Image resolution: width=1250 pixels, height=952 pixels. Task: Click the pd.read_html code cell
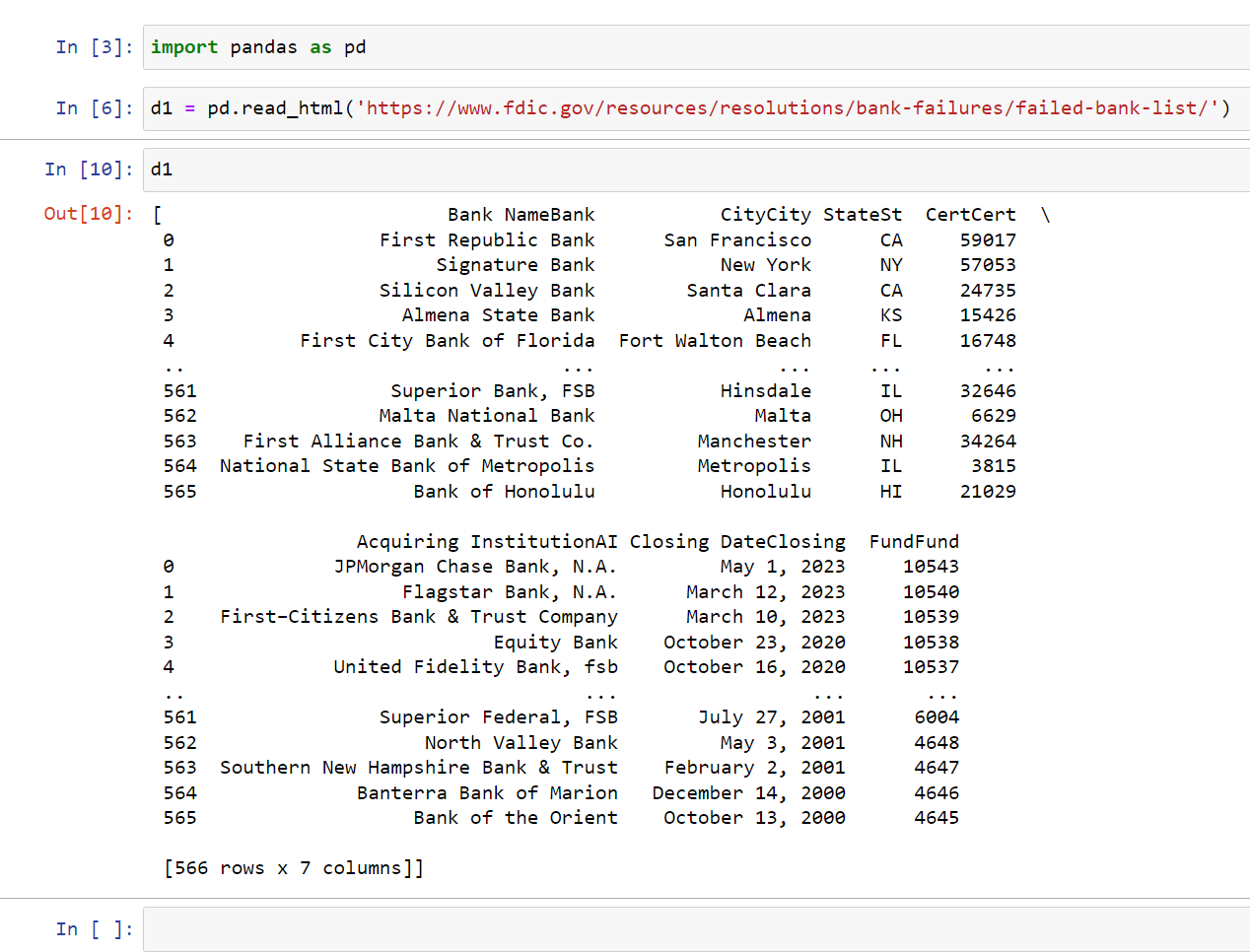tap(696, 108)
